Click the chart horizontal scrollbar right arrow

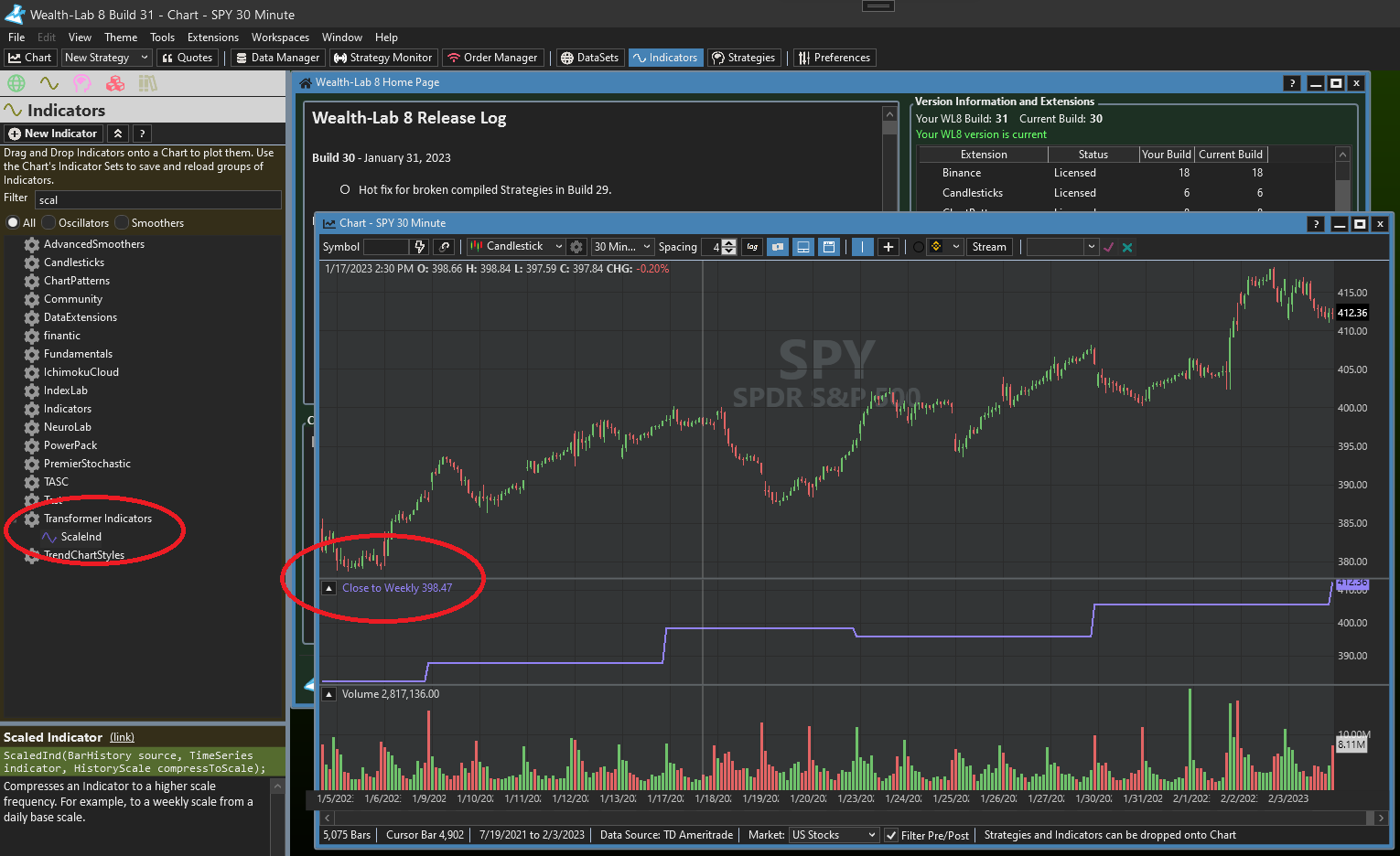coord(1381,818)
